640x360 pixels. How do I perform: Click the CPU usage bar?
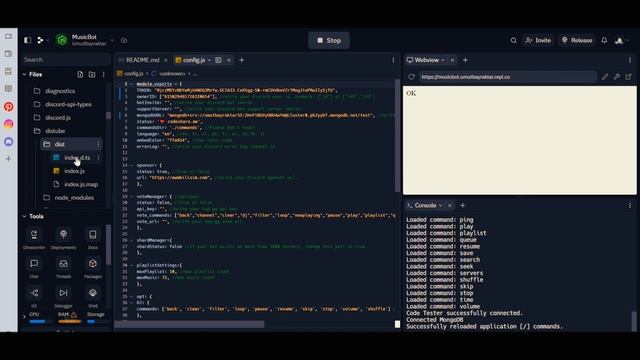coord(40,322)
